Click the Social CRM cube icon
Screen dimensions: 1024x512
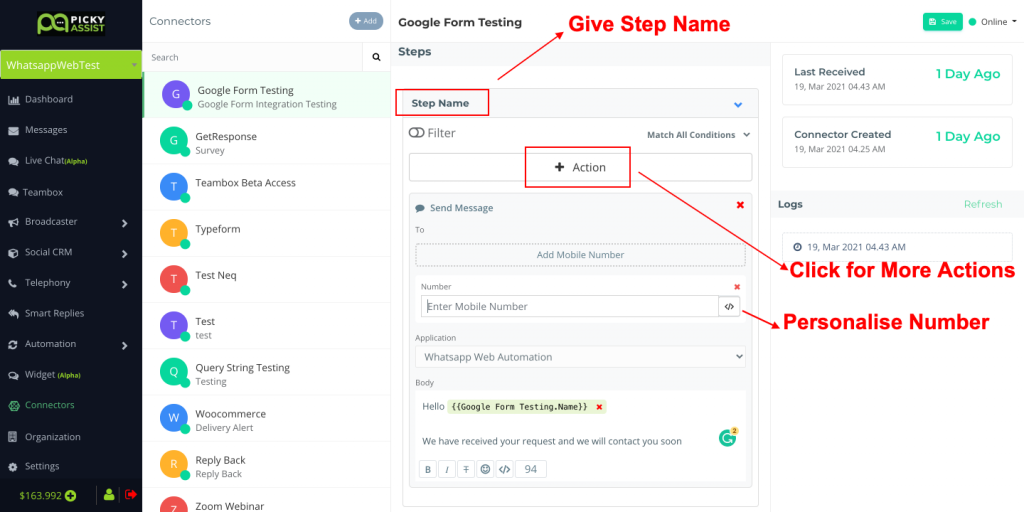pyautogui.click(x=13, y=253)
